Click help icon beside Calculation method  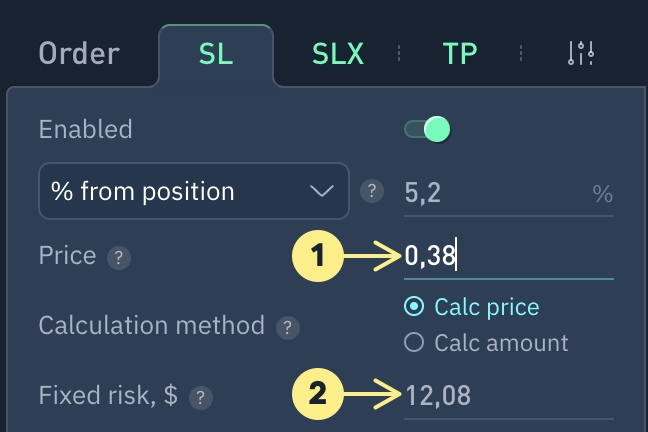(x=288, y=327)
